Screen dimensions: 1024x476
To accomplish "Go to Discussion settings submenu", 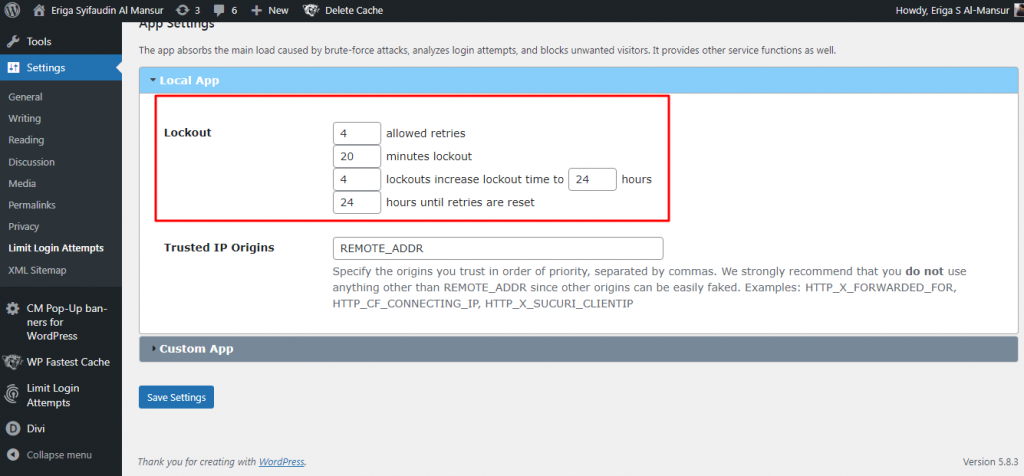I will (x=31, y=162).
